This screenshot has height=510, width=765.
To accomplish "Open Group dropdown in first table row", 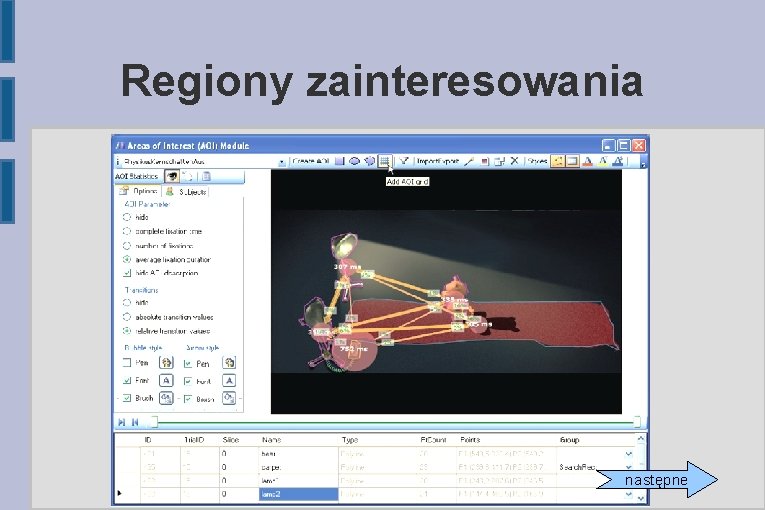I will coord(629,454).
